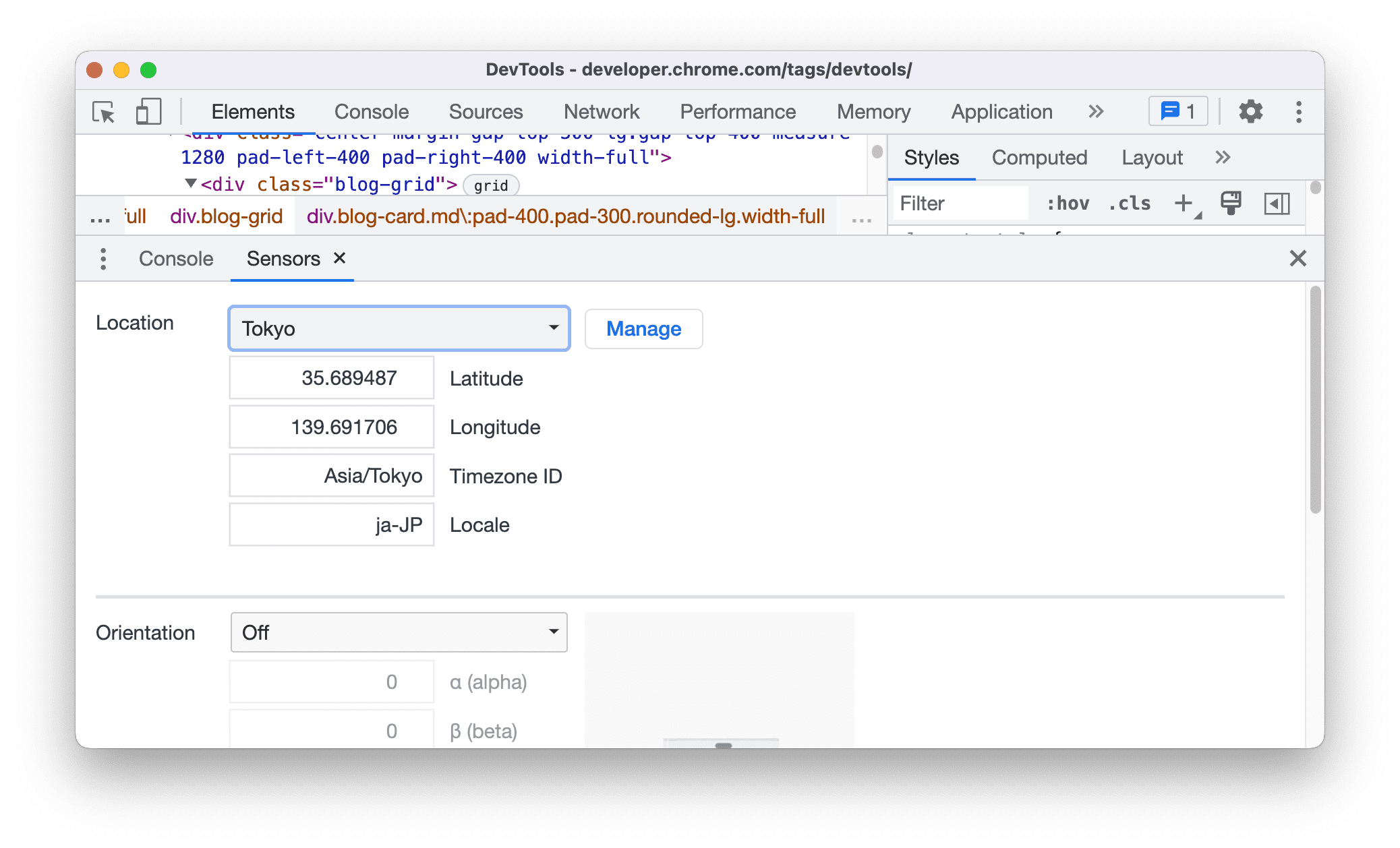Click the three-dot overflow menu icon
The width and height of the screenshot is (1400, 848).
[1297, 112]
